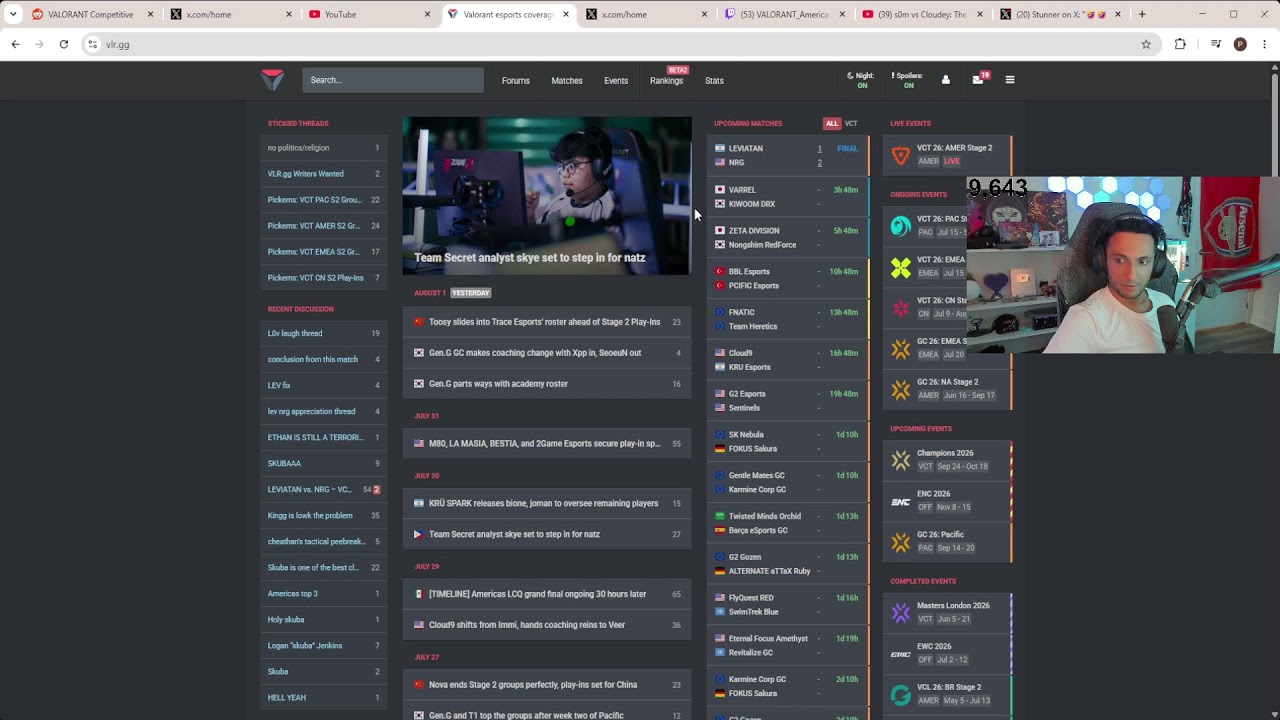Open the FNATIC vs Team Heretics match
The width and height of the screenshot is (1280, 720).
pos(788,319)
